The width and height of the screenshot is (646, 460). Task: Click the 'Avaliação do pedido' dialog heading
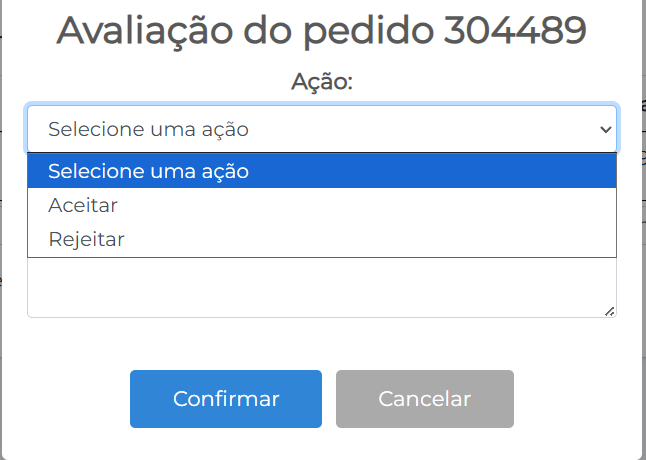click(321, 31)
